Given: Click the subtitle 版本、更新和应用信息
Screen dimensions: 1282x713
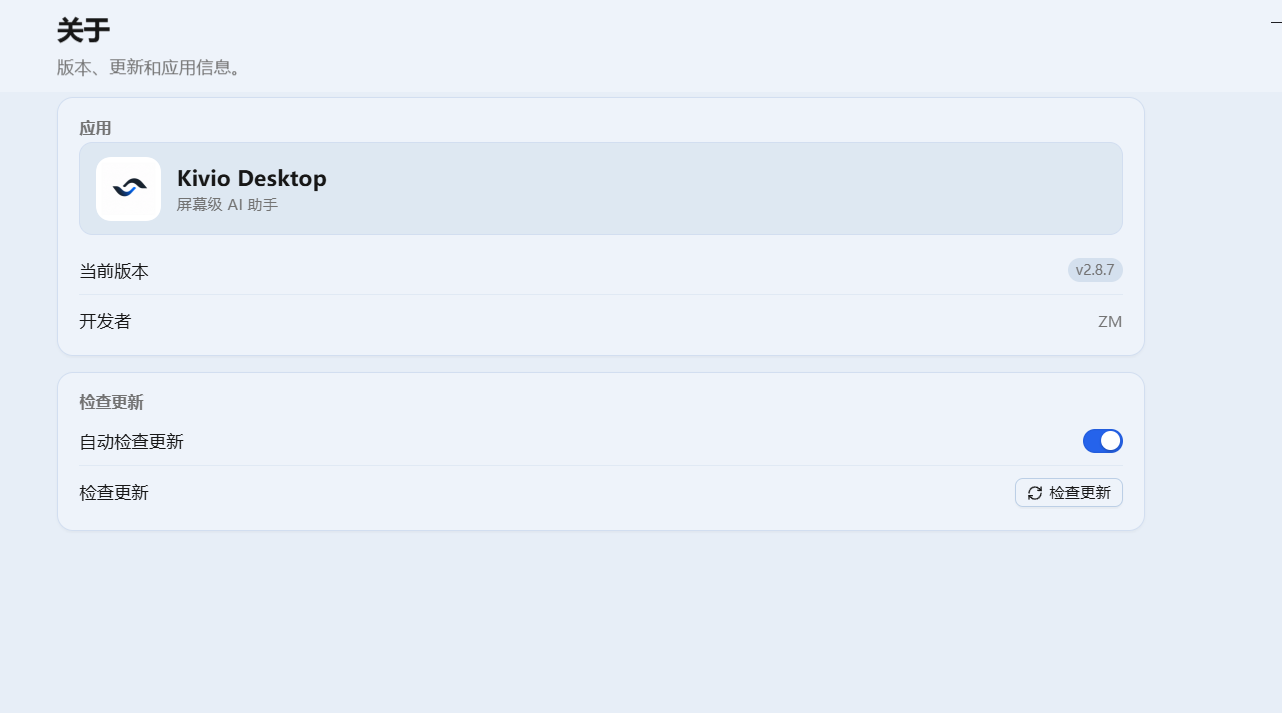Looking at the screenshot, I should coord(149,68).
